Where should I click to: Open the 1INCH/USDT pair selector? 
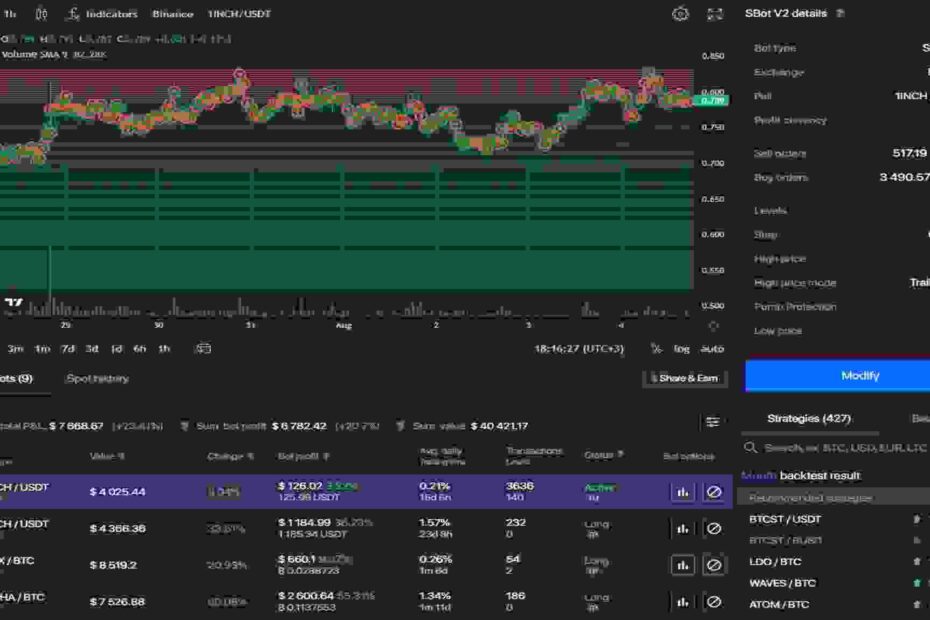coord(239,14)
